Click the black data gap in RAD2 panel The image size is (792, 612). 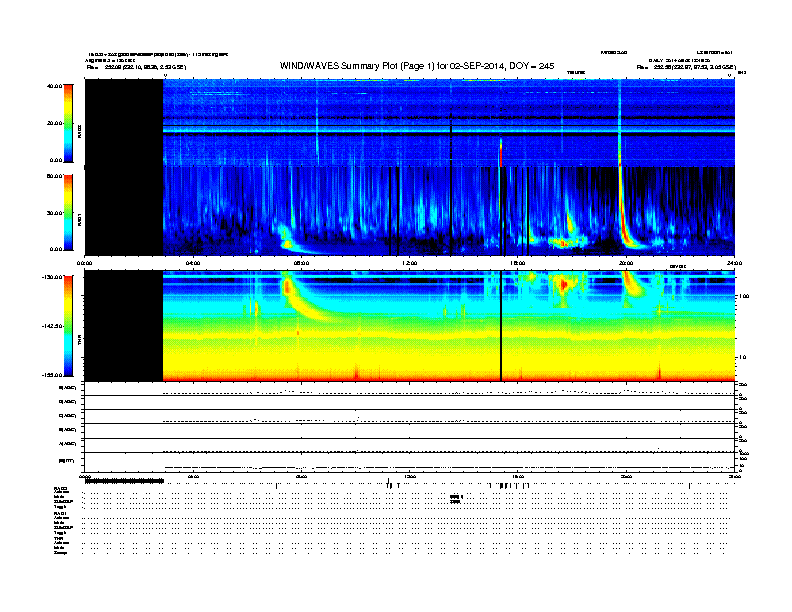tap(124, 123)
